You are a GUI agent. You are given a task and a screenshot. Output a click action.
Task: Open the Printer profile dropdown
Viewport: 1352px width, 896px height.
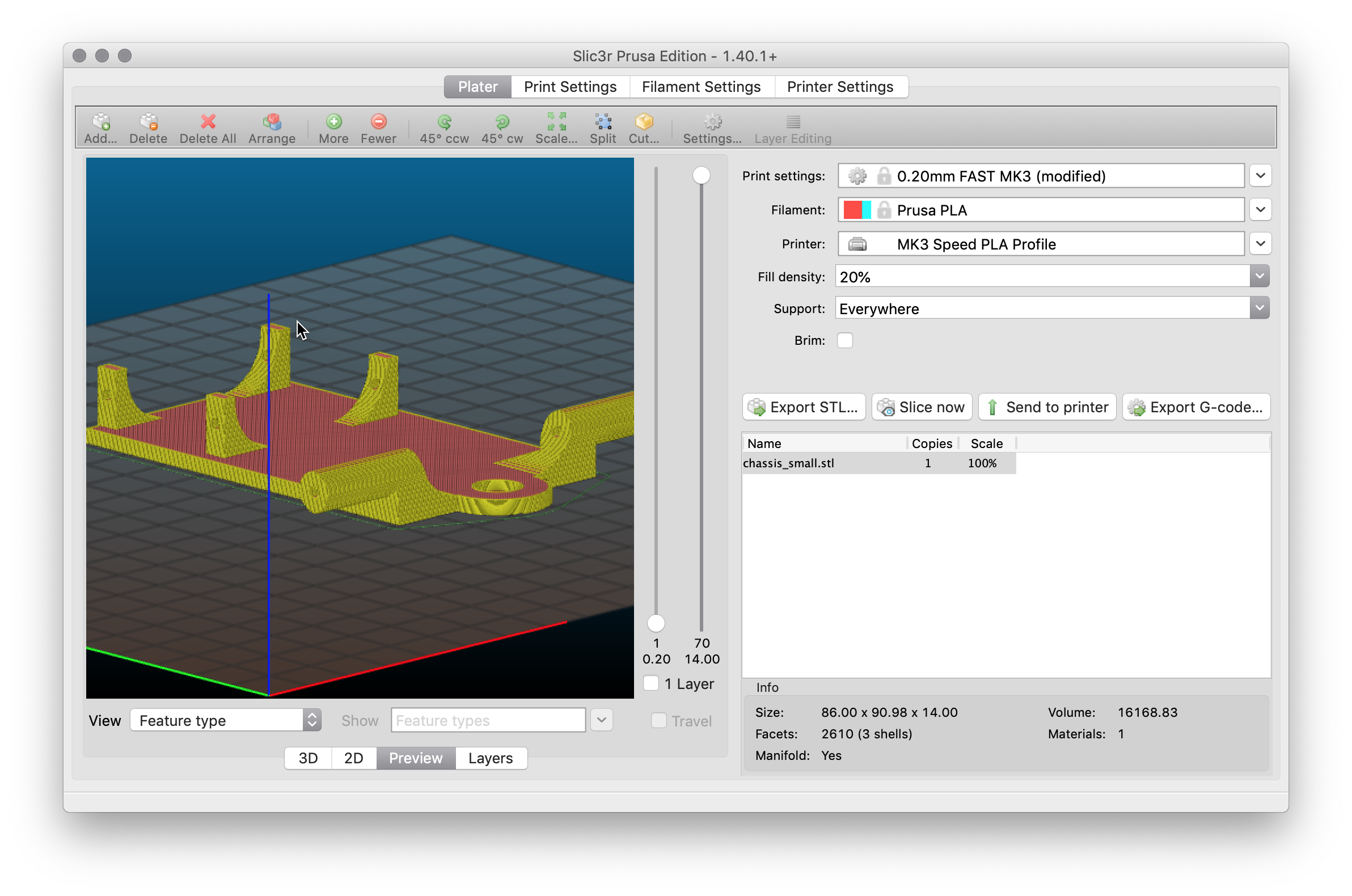point(1261,243)
